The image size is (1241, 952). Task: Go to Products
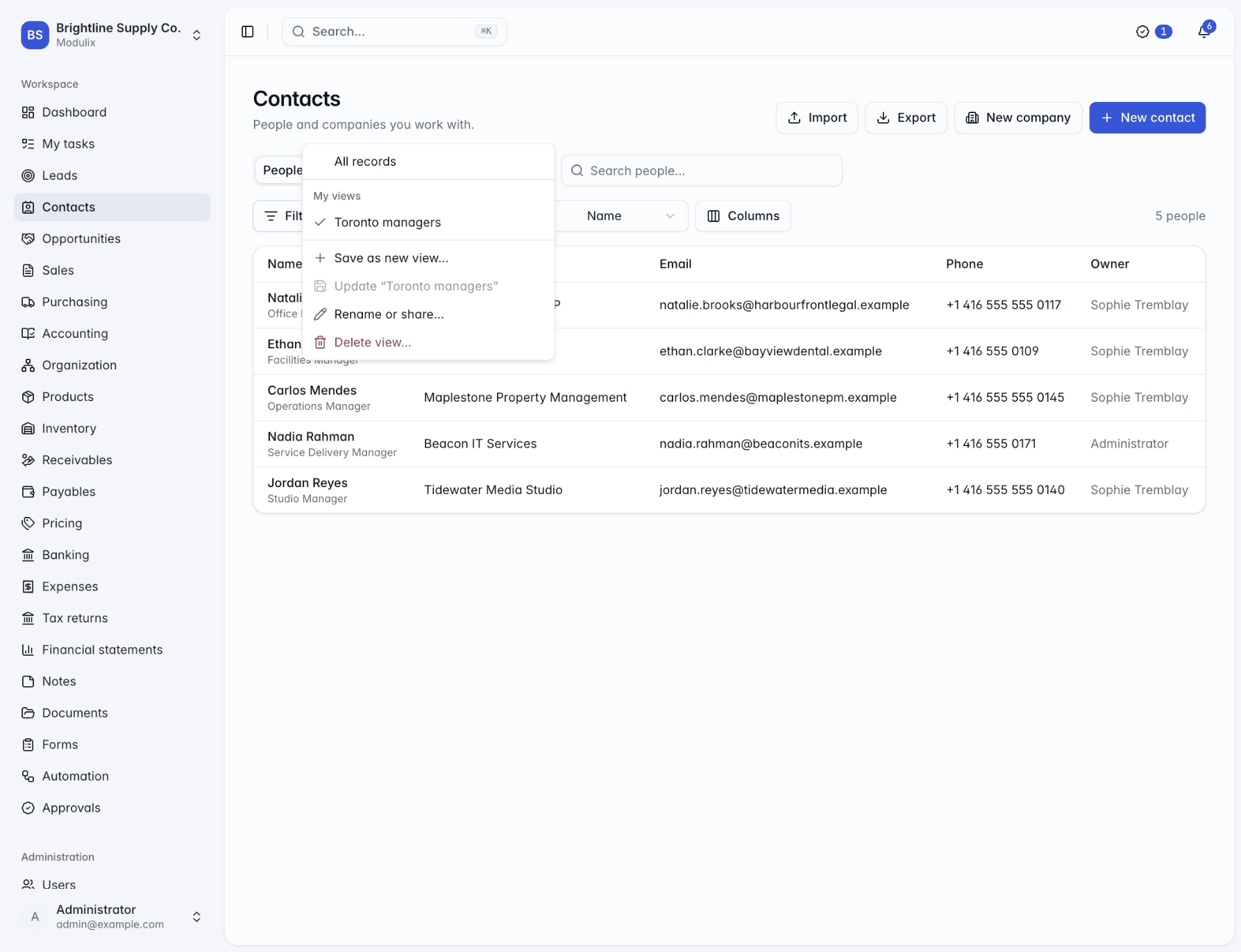(112, 397)
